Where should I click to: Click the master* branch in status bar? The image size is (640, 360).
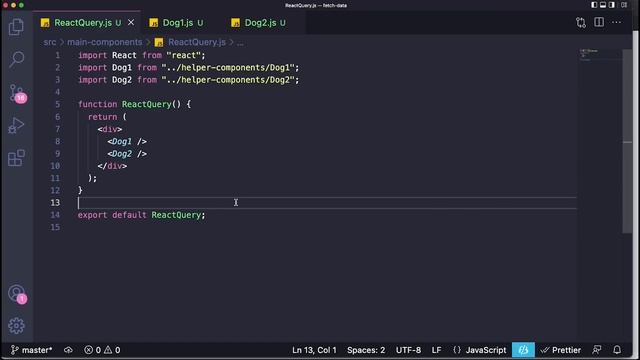tap(32, 350)
